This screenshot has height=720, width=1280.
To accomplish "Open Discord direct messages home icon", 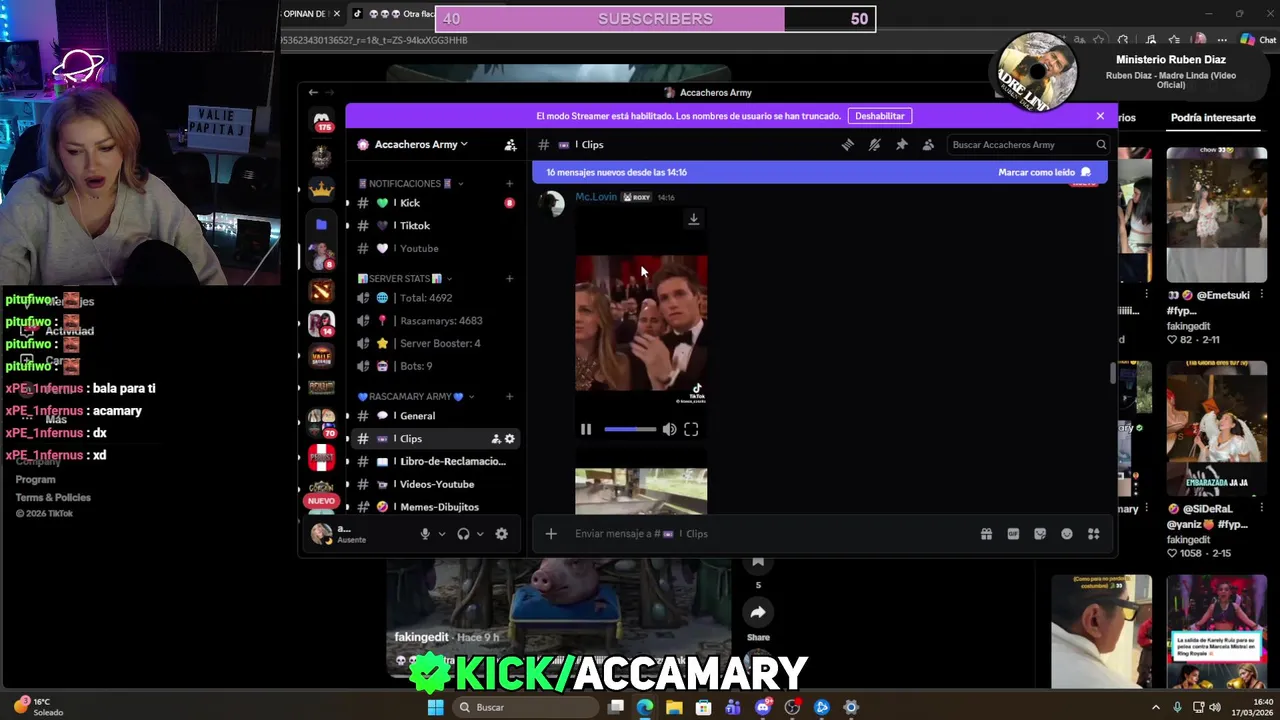I will tap(321, 121).
